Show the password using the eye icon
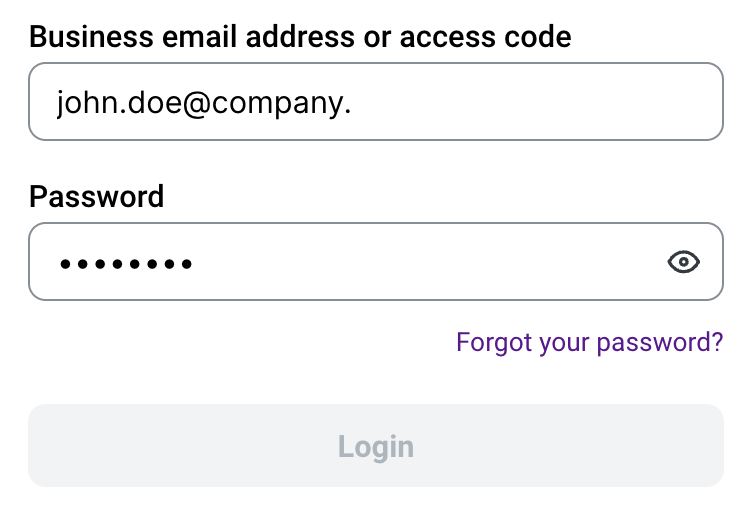 pyautogui.click(x=683, y=262)
